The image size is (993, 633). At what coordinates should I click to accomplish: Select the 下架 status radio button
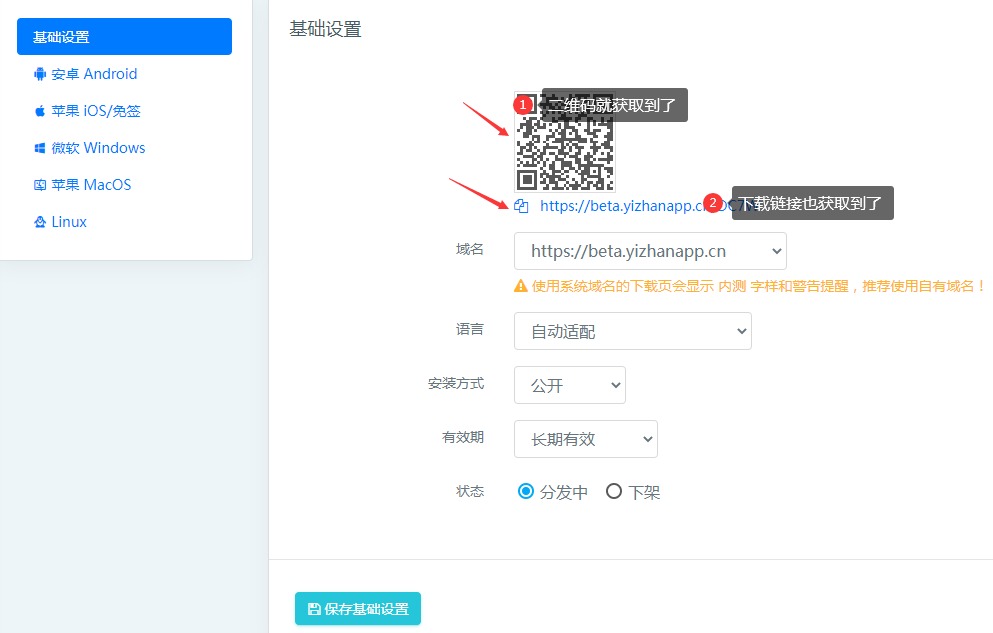pyautogui.click(x=614, y=491)
